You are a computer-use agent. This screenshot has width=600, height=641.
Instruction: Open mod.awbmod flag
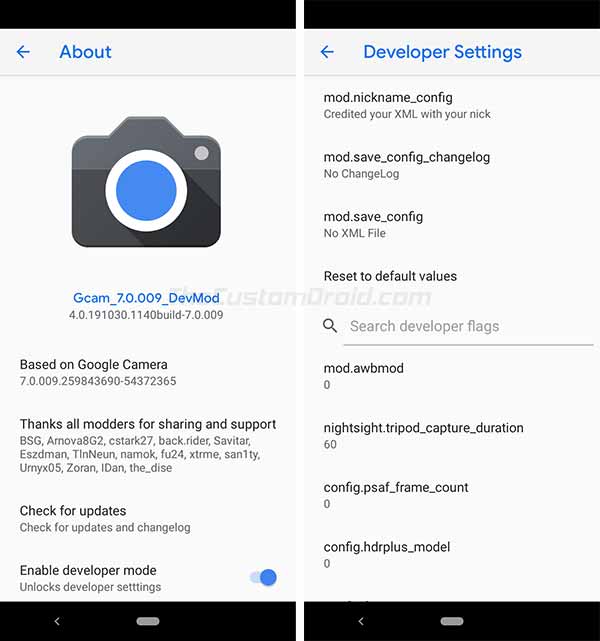point(452,376)
